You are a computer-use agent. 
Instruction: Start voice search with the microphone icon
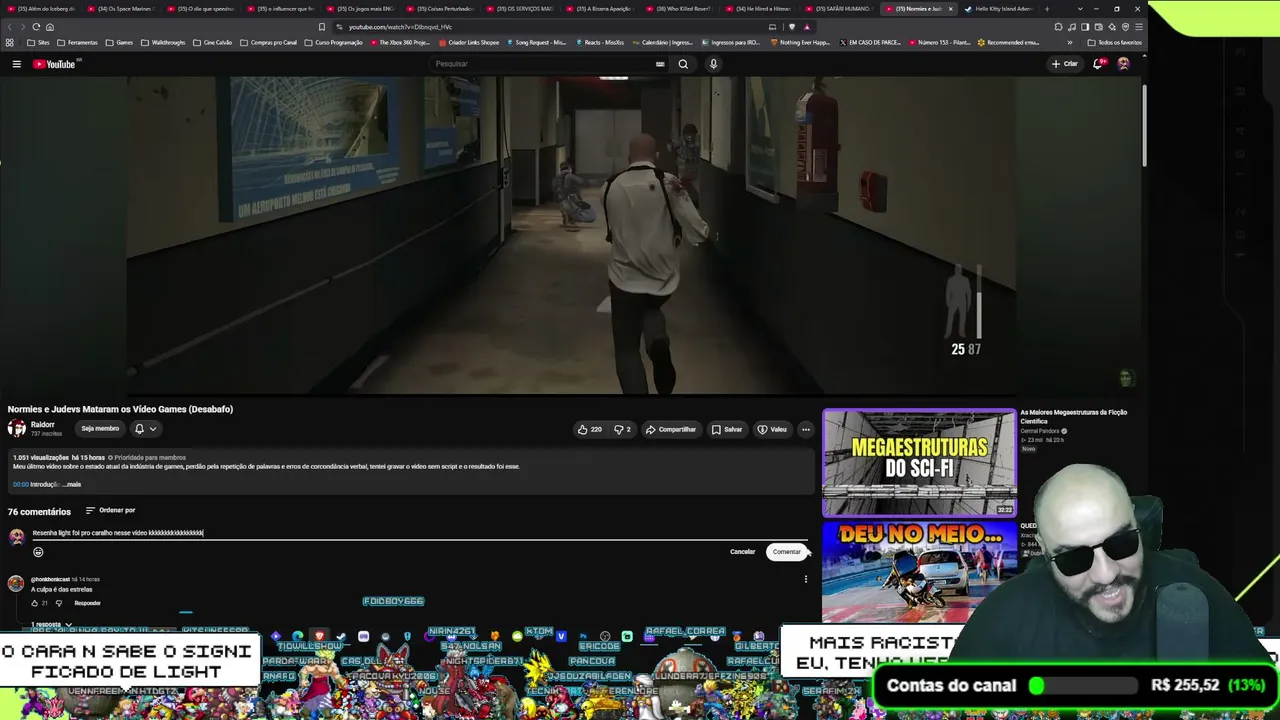pos(713,64)
